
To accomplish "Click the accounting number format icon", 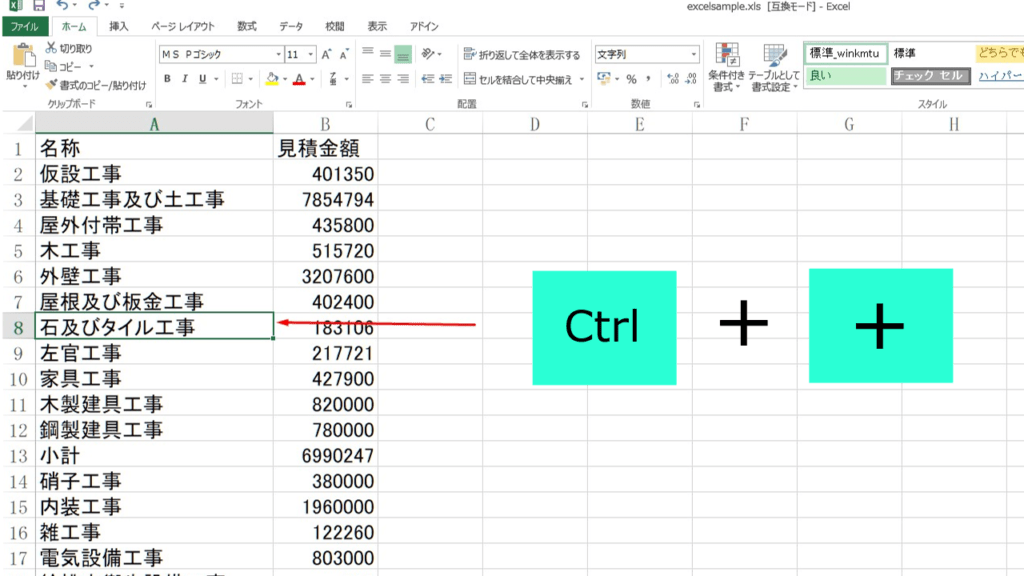I will click(603, 78).
